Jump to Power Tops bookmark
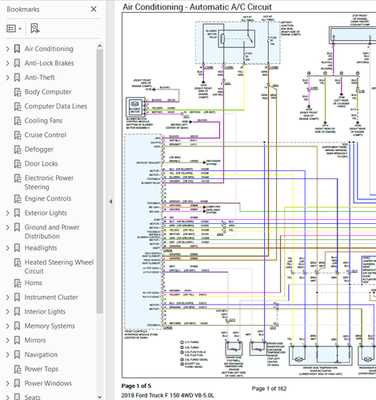The width and height of the screenshot is (376, 400). point(41,369)
